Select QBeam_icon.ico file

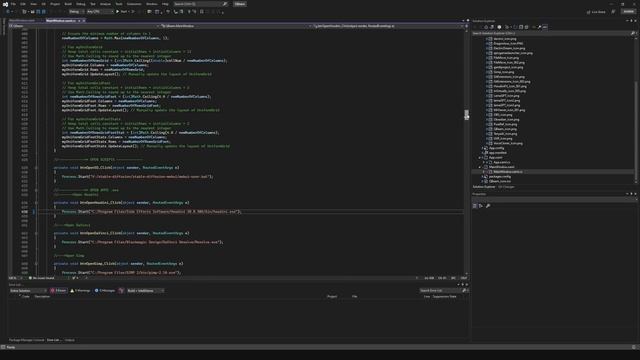coord(500,181)
